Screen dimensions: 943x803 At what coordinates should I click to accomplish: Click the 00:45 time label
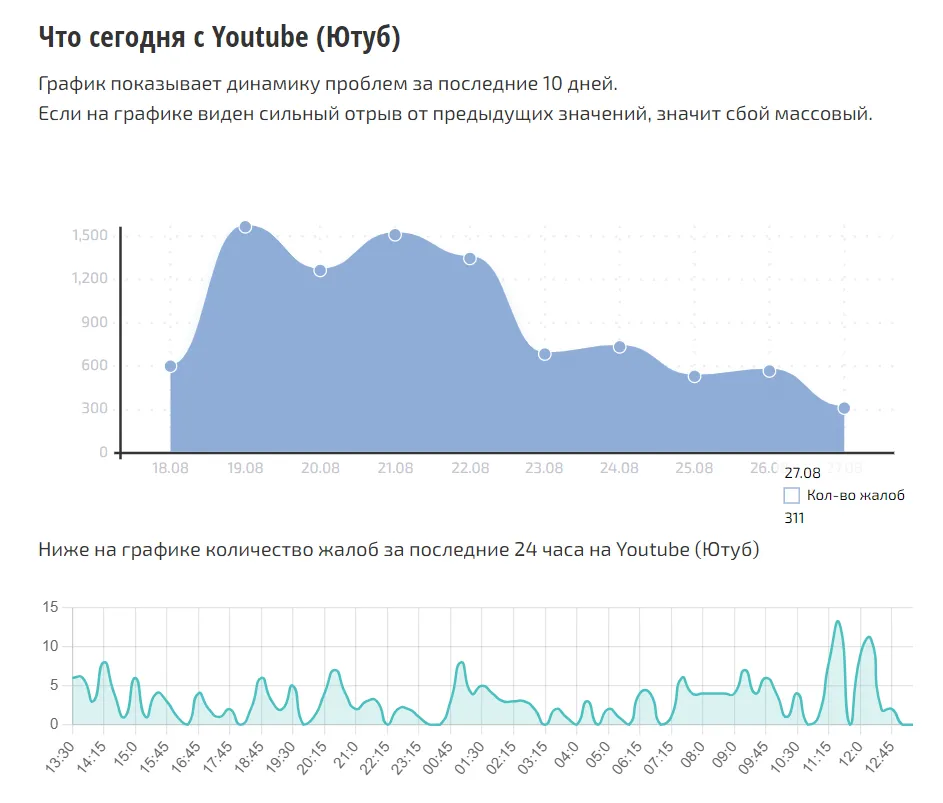tap(438, 757)
